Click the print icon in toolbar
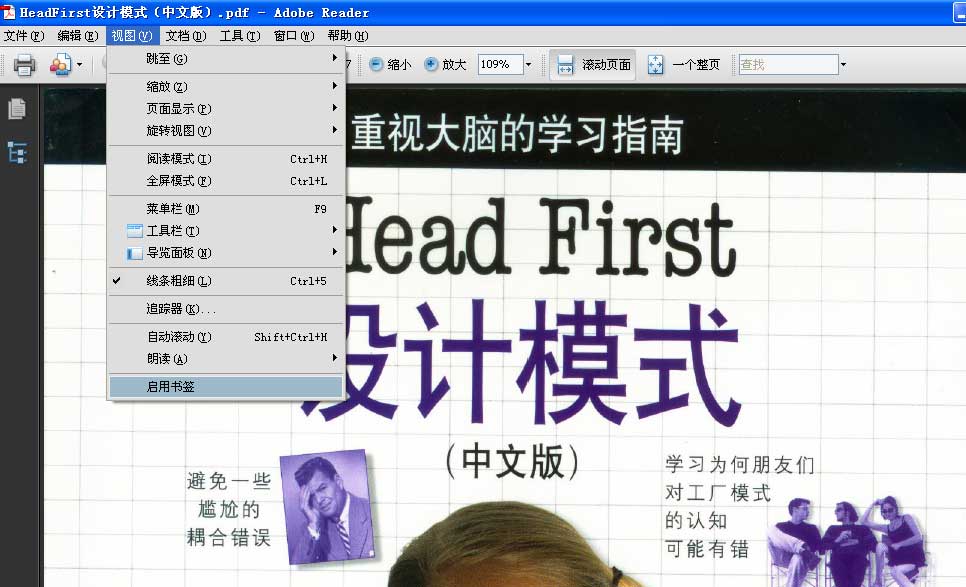 tap(25, 64)
